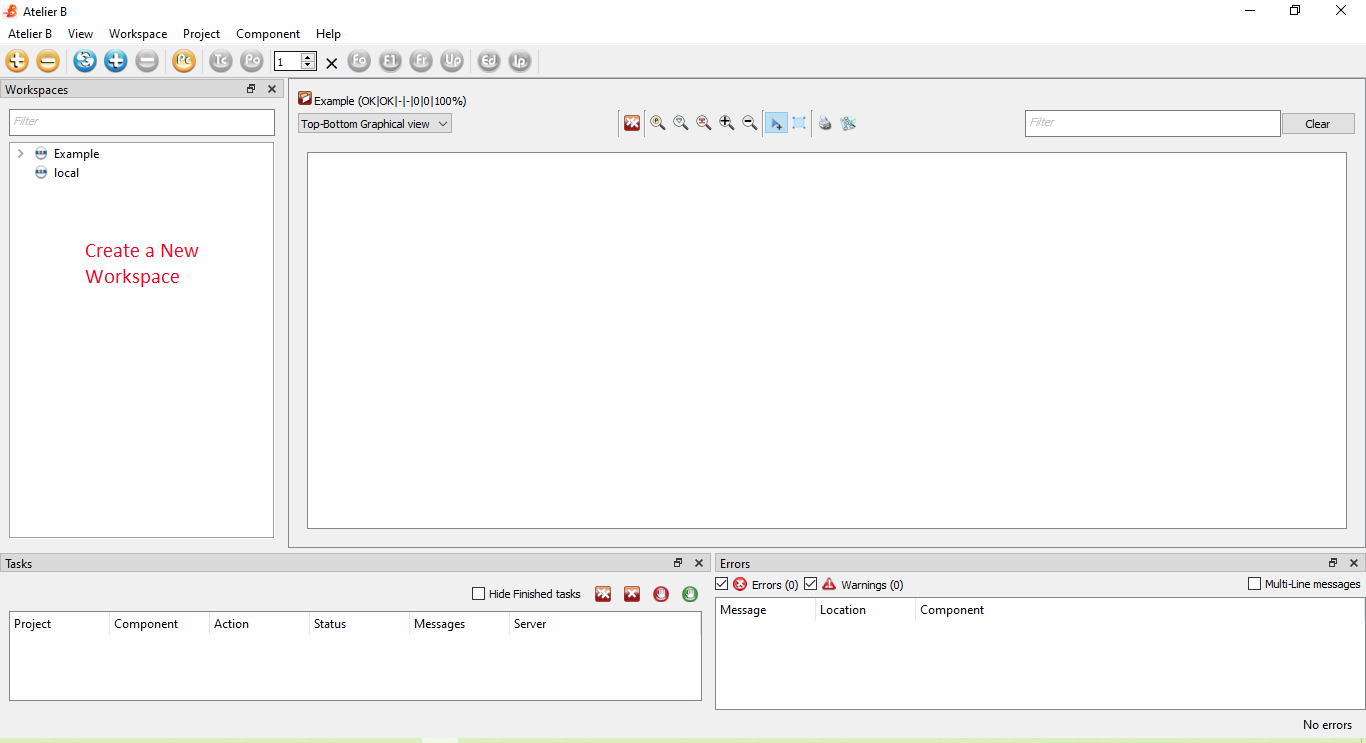Click the Clear filter button
Image resolution: width=1366 pixels, height=743 pixels.
1318,124
